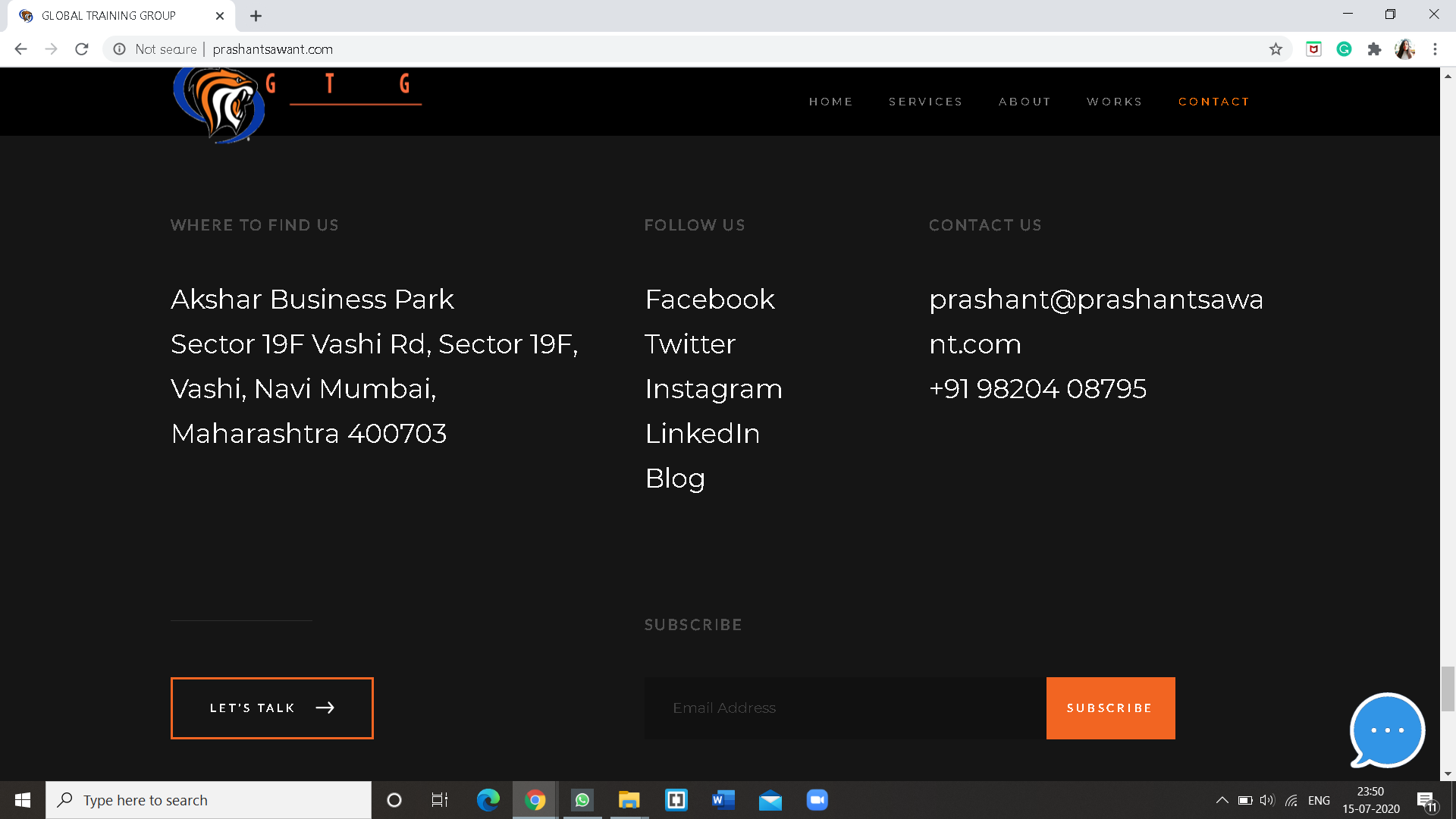Open the volume control in system tray
The height and width of the screenshot is (819, 1456).
1268,799
